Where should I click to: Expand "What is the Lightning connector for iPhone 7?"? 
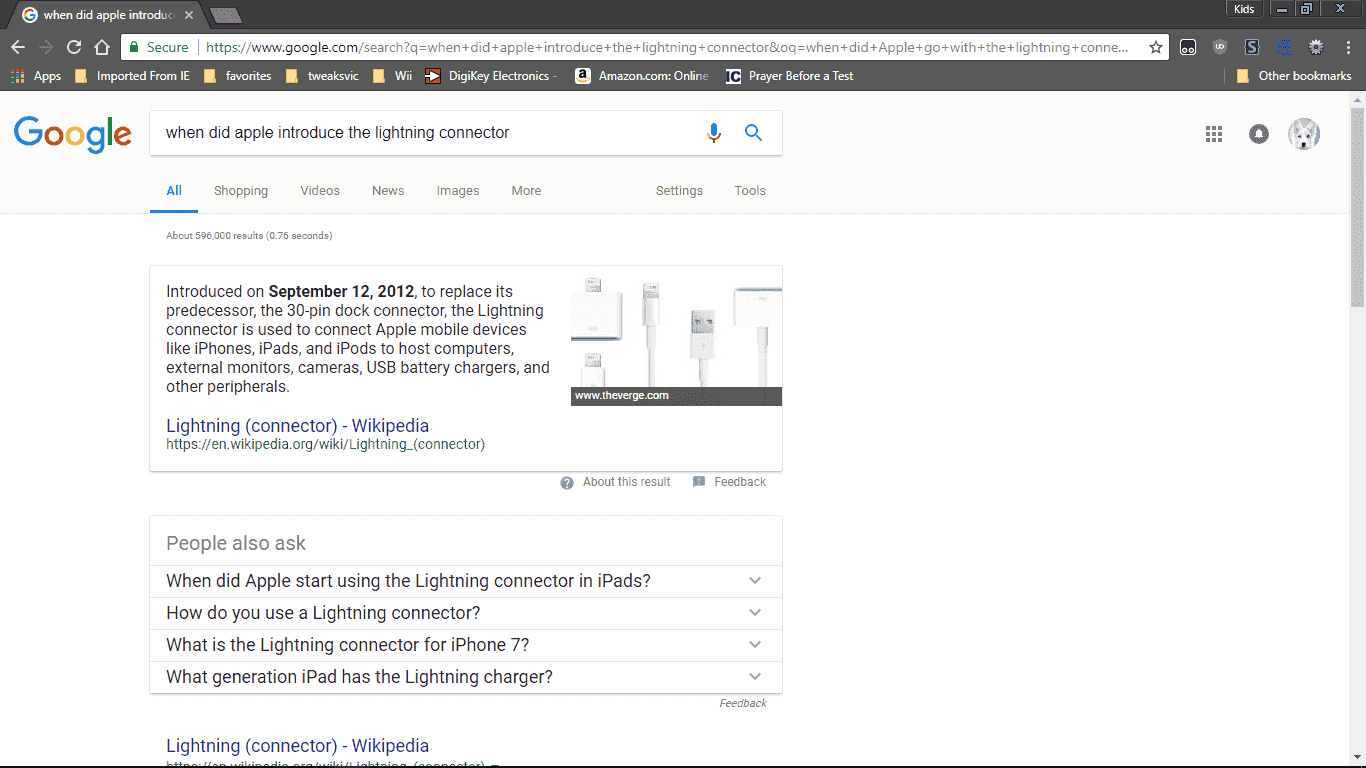tap(466, 645)
